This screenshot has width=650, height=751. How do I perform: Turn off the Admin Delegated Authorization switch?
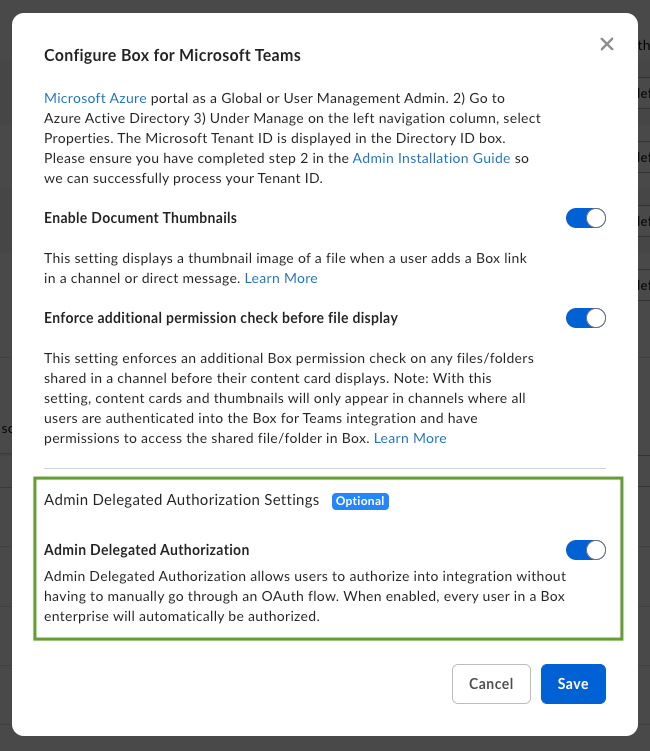[586, 549]
